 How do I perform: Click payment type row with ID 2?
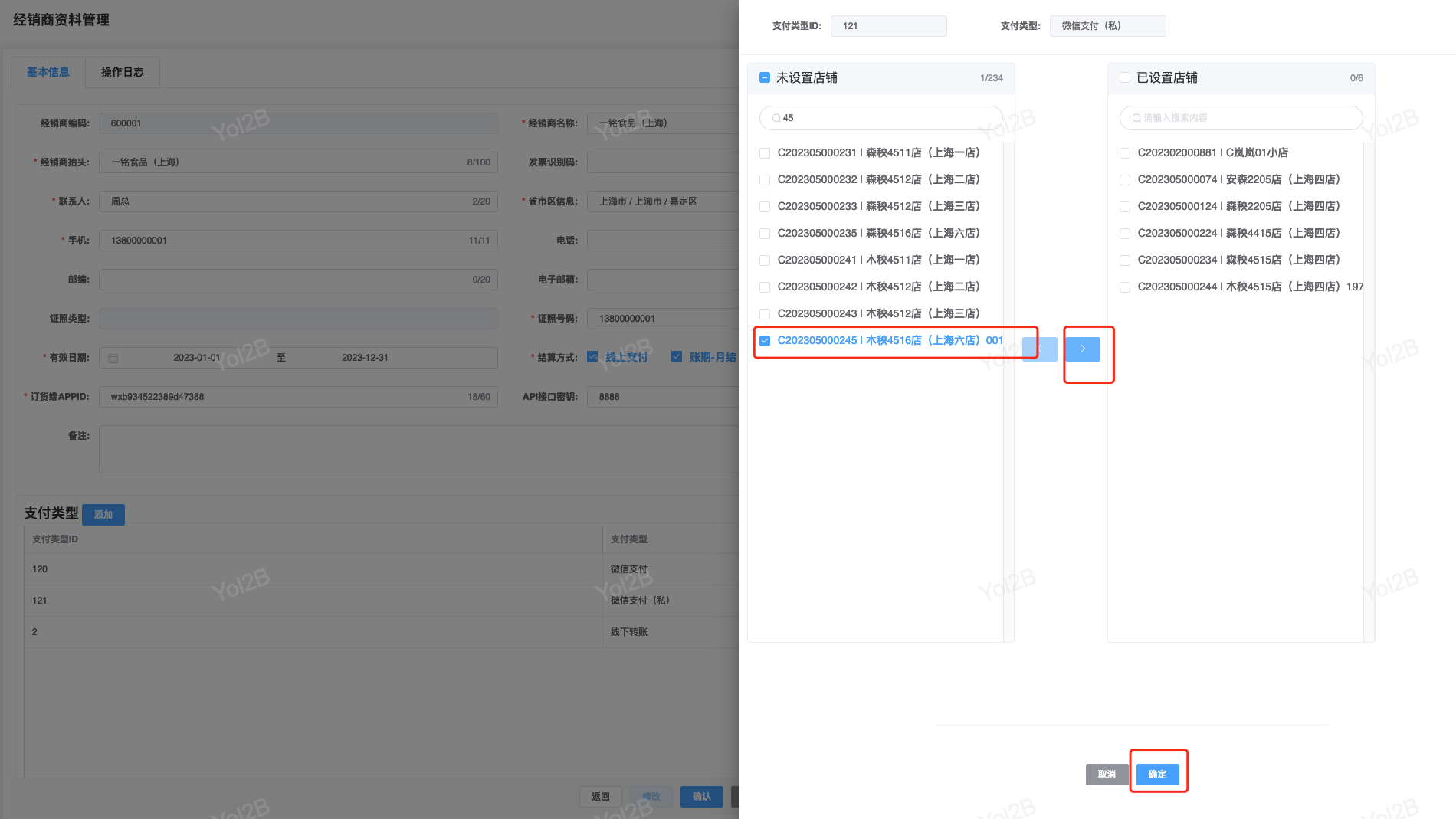point(382,632)
